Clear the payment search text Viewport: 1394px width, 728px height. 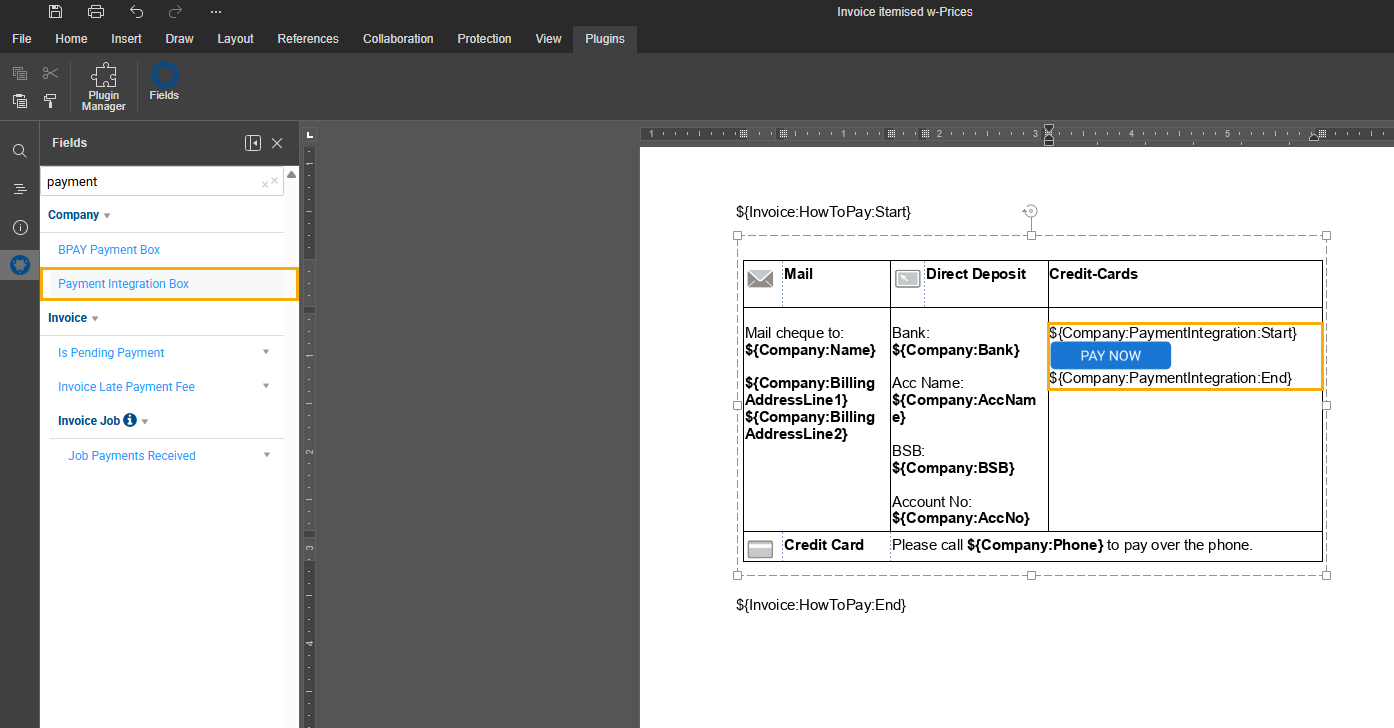(266, 181)
